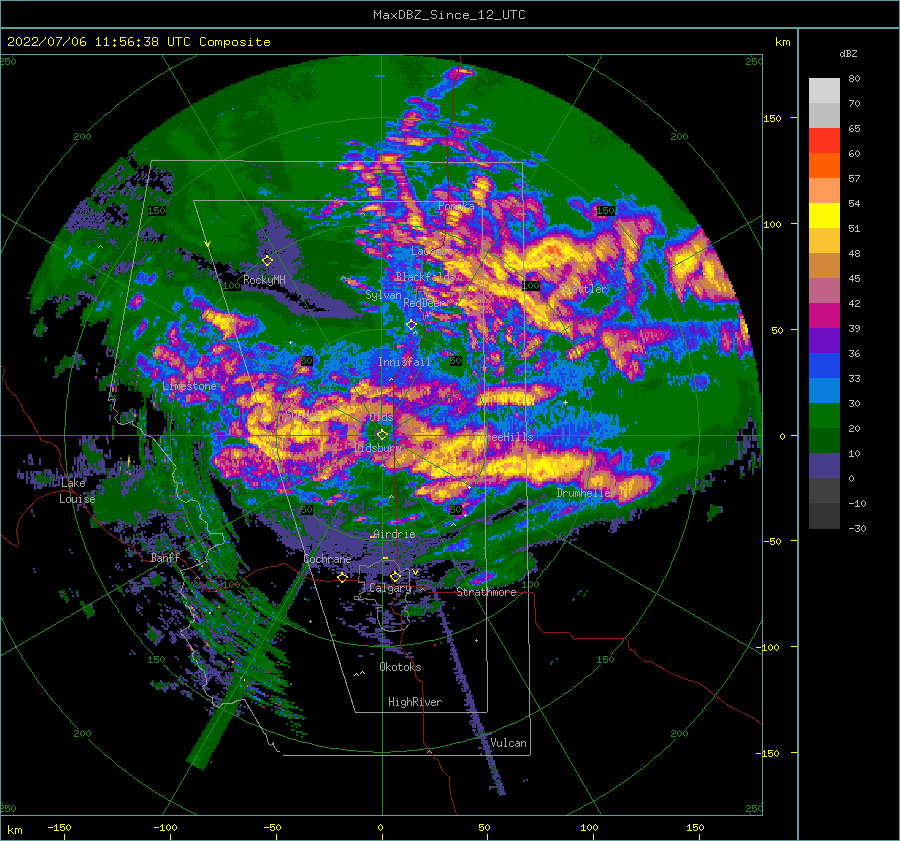Click the Cochrane city label
900x841 pixels.
(x=327, y=559)
